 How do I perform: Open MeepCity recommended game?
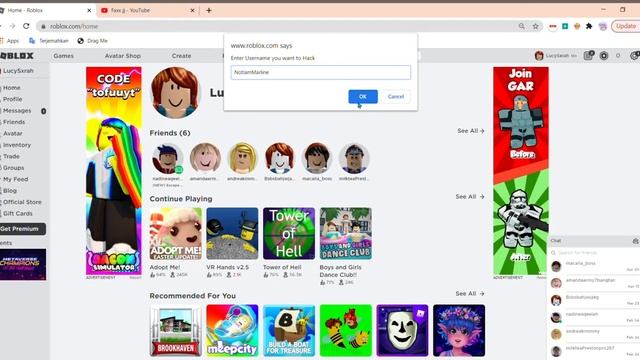(232, 331)
